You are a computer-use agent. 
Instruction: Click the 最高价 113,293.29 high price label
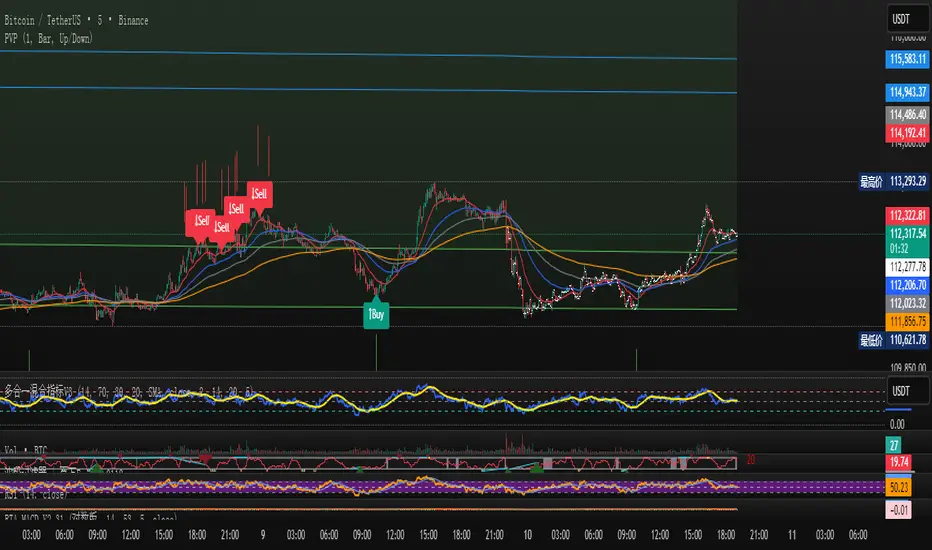point(893,181)
